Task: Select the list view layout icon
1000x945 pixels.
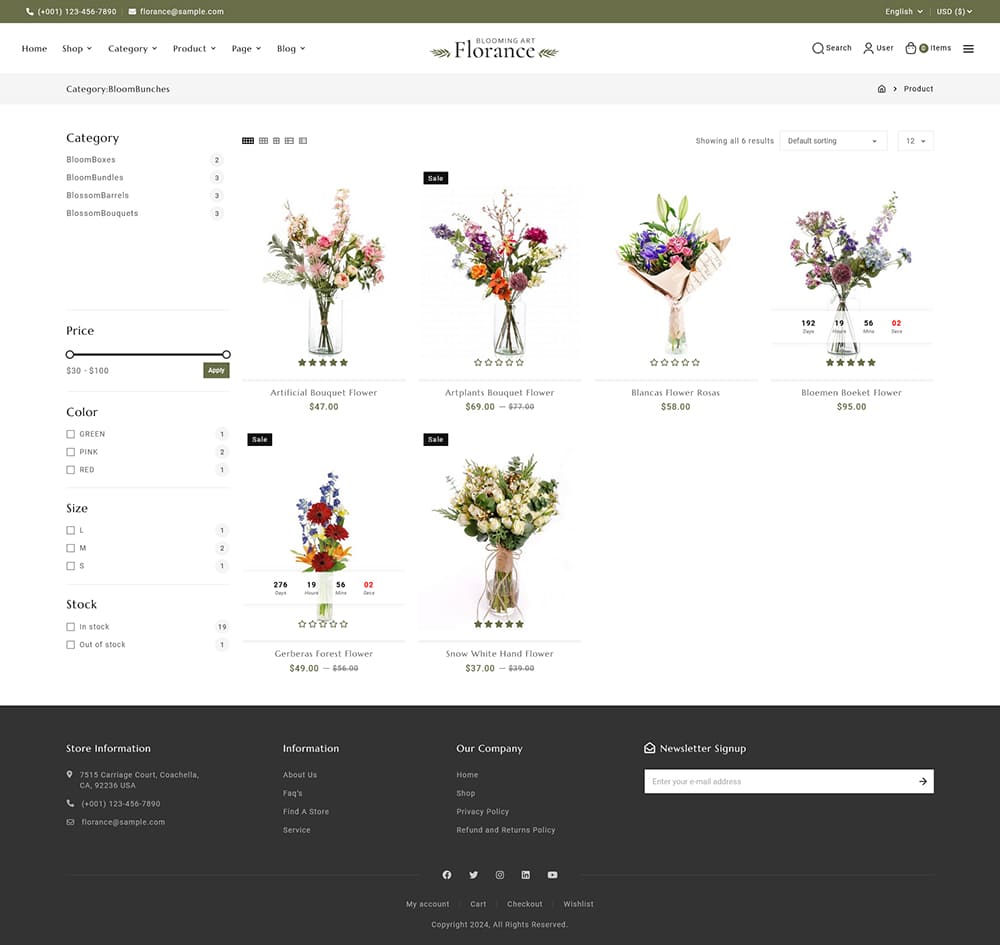Action: click(290, 141)
